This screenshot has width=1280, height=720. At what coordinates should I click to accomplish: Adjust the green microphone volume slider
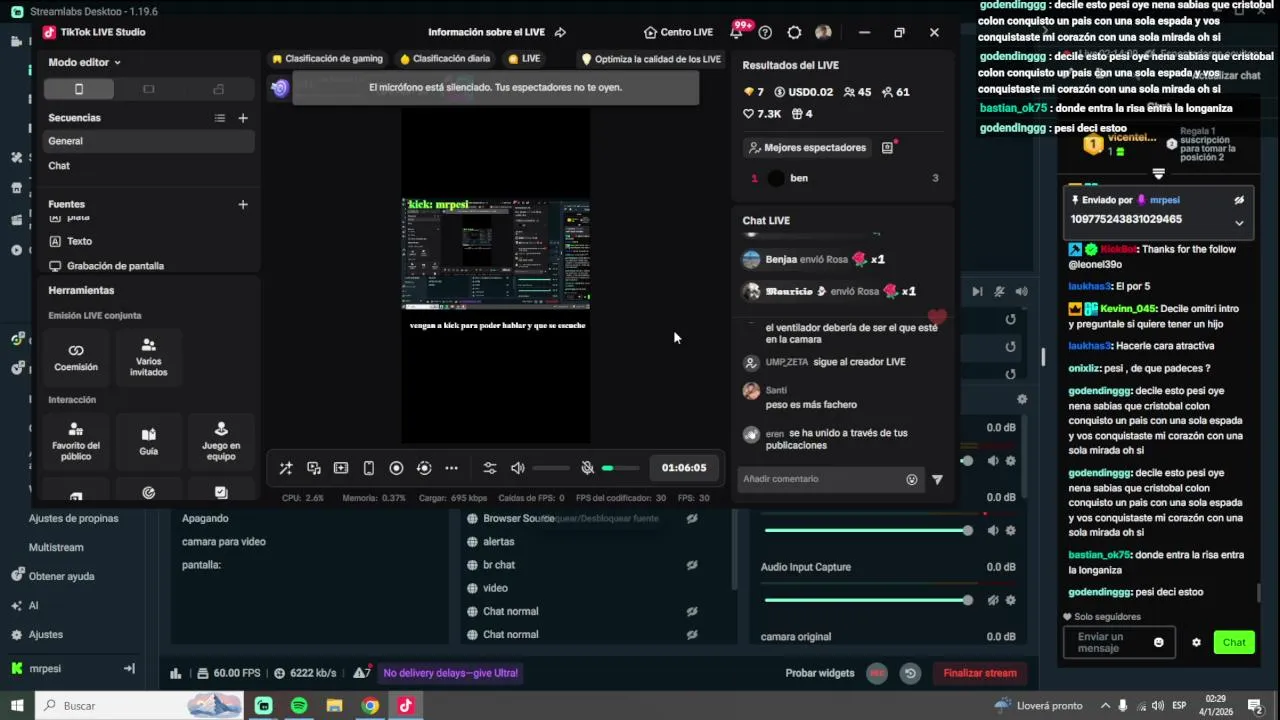pos(620,468)
